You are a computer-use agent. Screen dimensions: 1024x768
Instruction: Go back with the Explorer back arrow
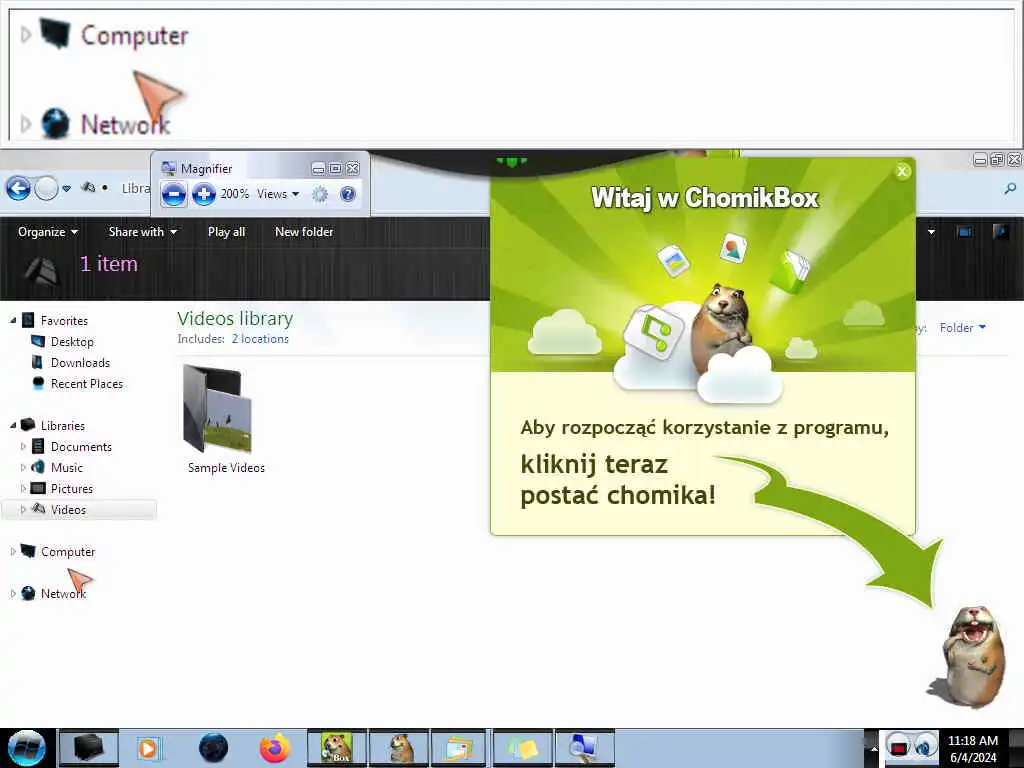tap(18, 189)
